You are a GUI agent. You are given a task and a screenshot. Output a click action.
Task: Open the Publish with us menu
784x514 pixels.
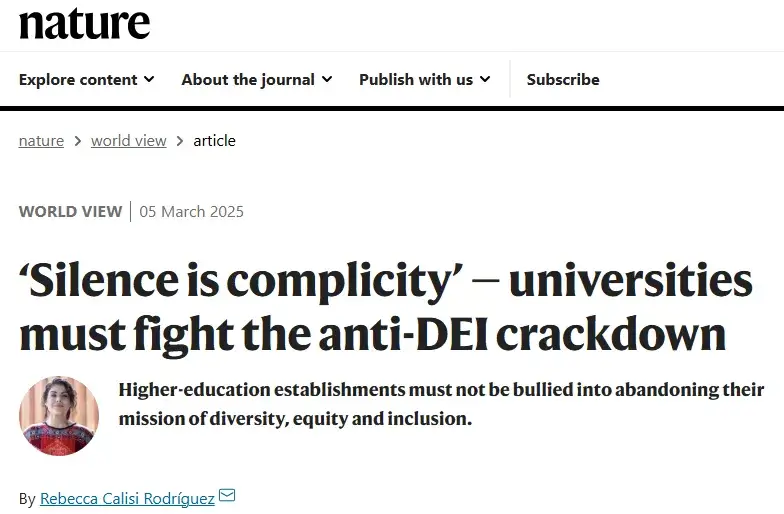(416, 79)
